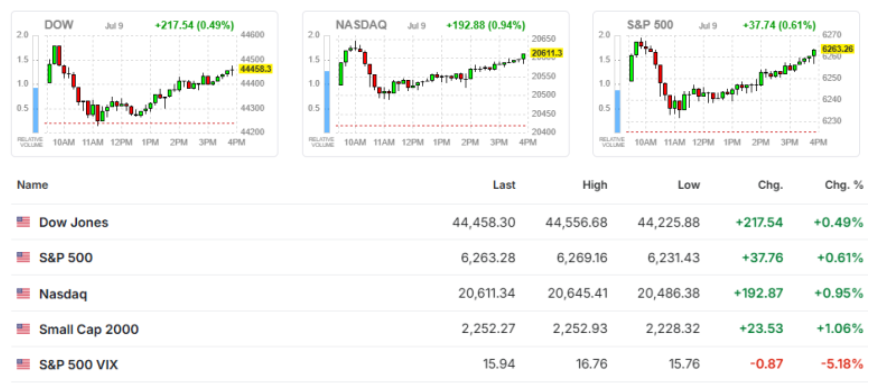Click S&P 500 last value 6,263.28
Screen dimensions: 872x388
pyautogui.click(x=489, y=258)
